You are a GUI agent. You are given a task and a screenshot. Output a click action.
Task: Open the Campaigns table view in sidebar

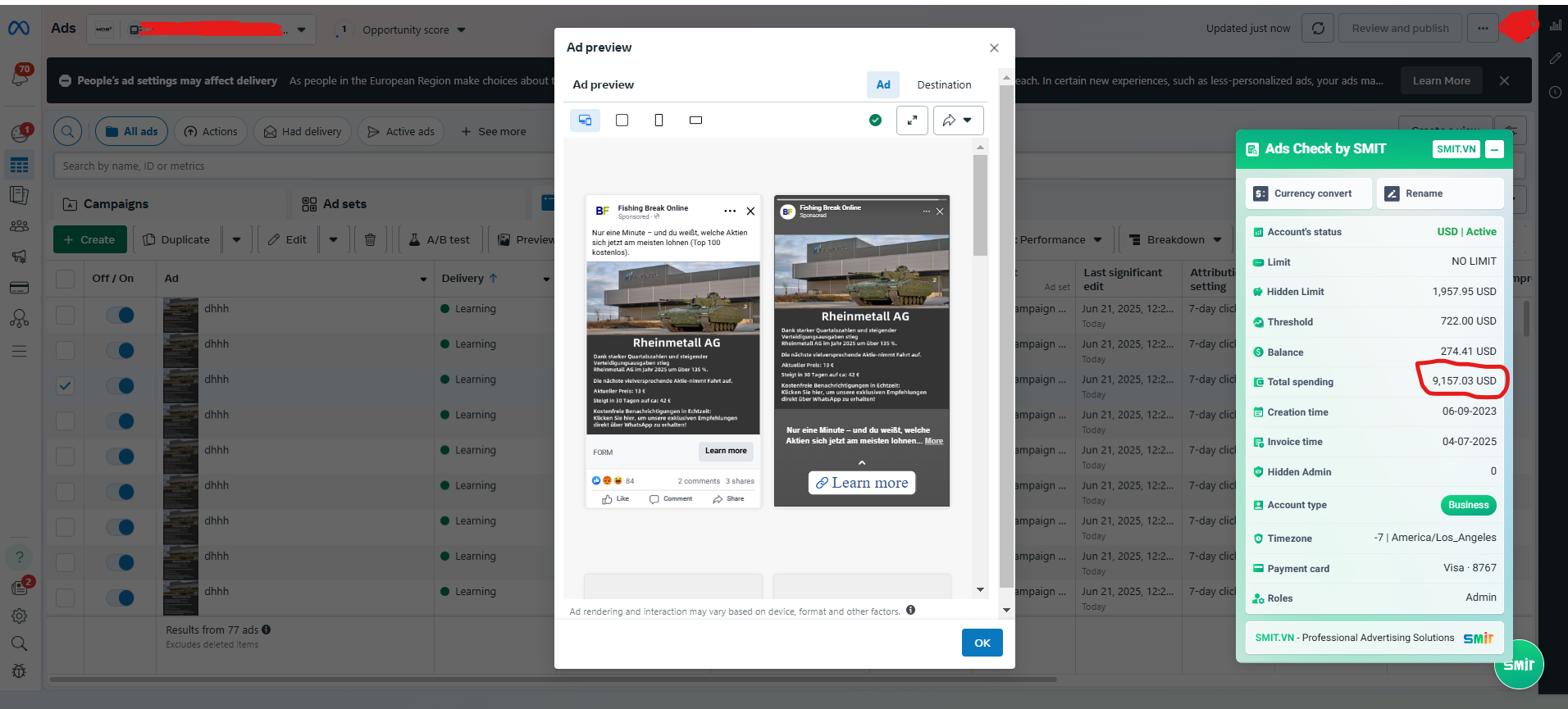click(x=19, y=165)
